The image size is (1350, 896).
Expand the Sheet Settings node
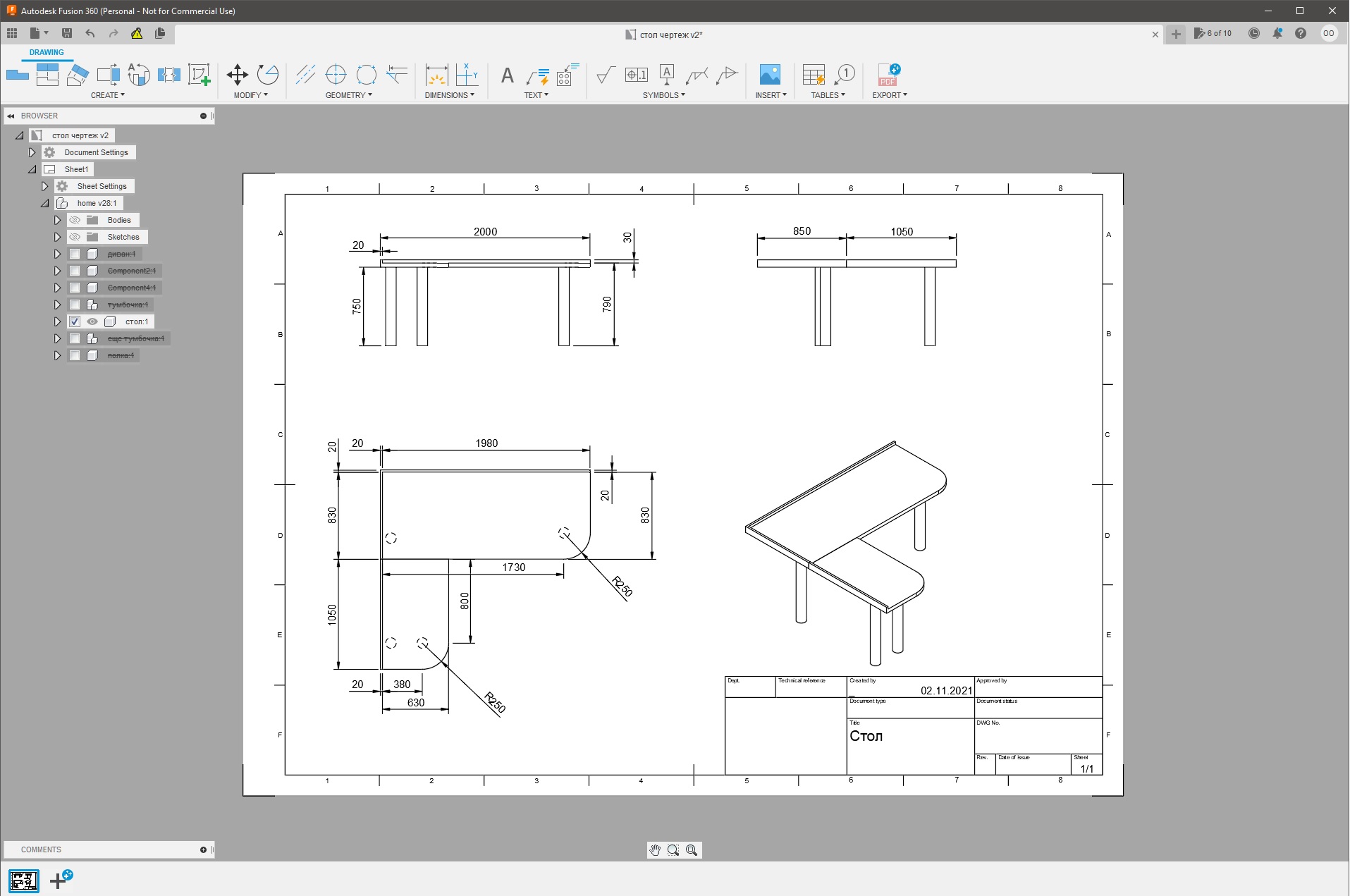(x=44, y=186)
